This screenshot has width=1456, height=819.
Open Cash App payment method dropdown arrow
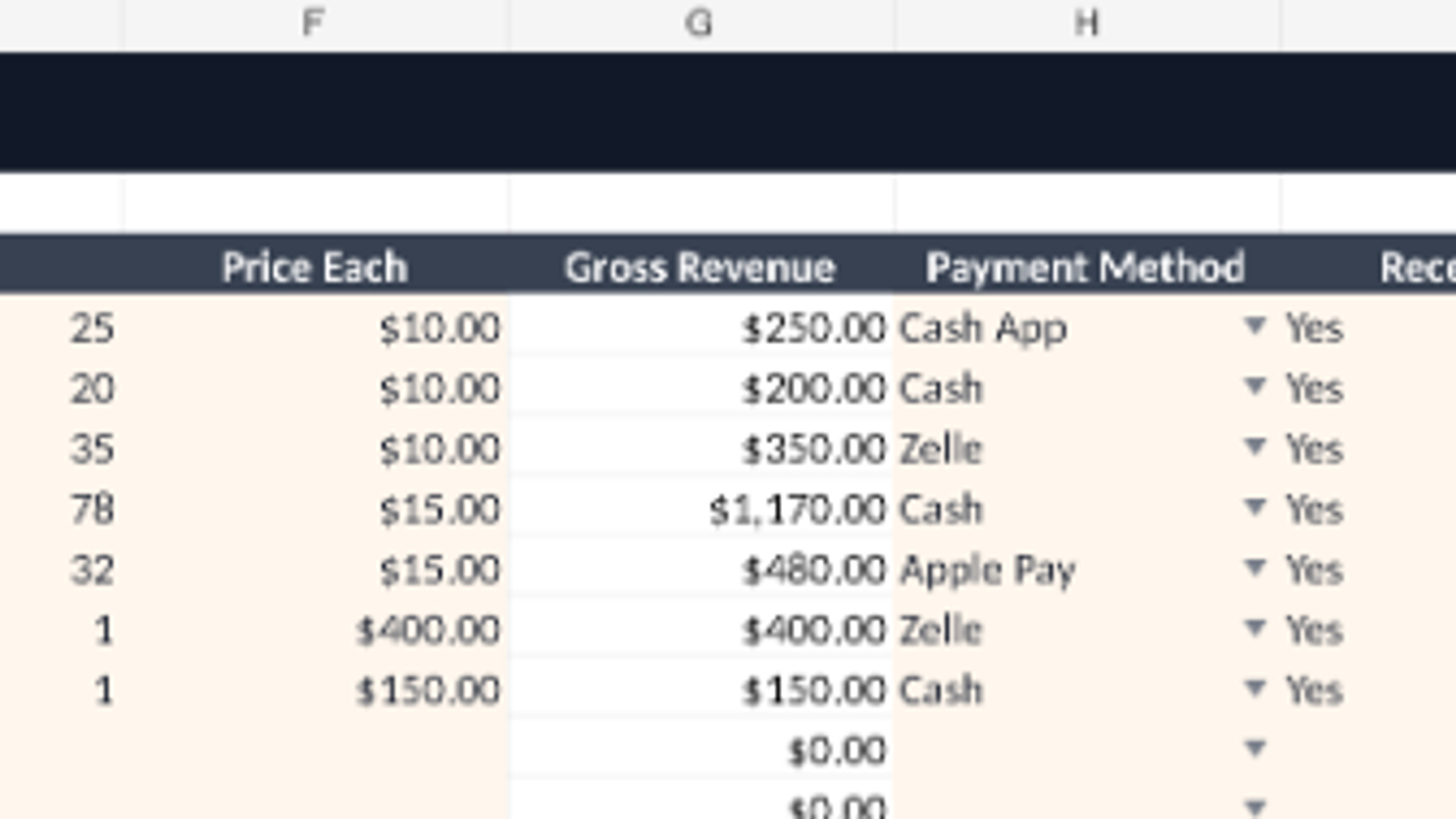[x=1255, y=326]
